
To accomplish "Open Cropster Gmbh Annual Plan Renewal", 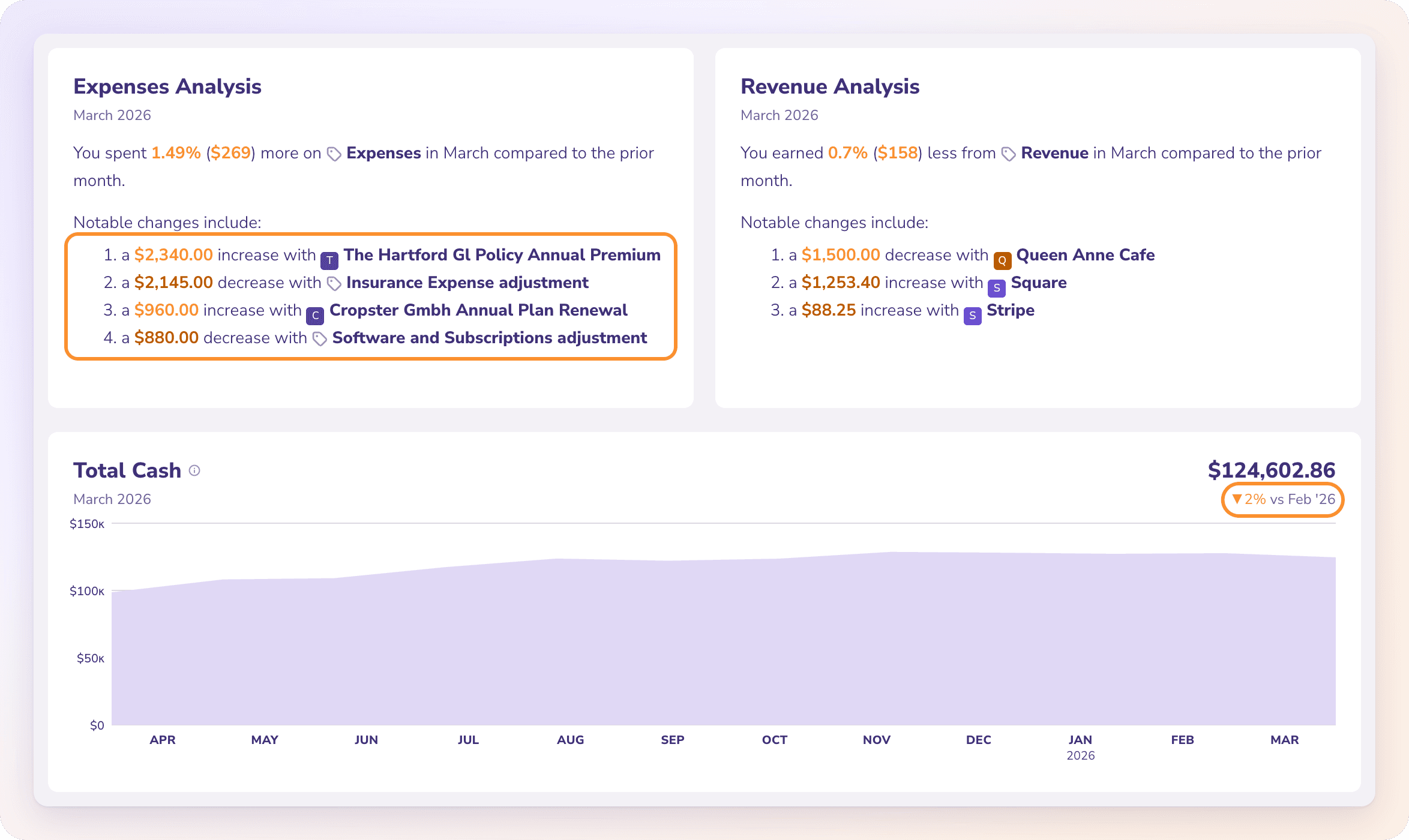I will coord(478,310).
